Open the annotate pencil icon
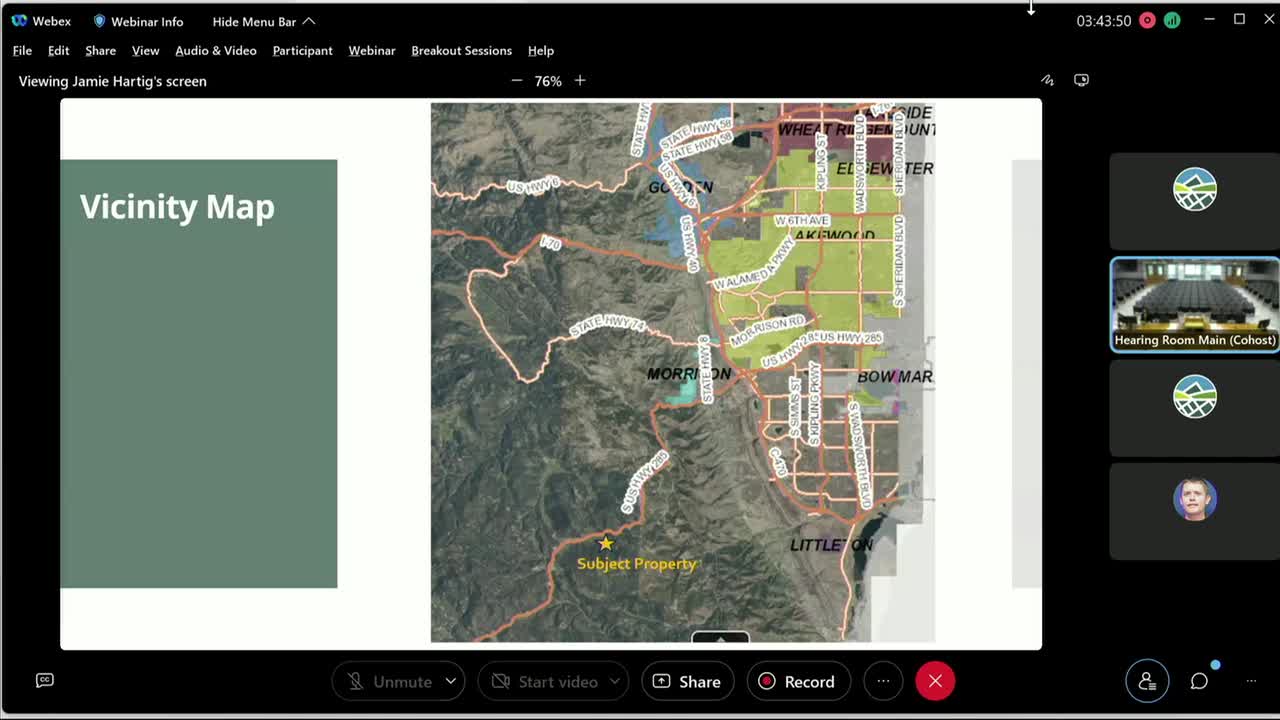Image resolution: width=1280 pixels, height=720 pixels. [x=1047, y=80]
